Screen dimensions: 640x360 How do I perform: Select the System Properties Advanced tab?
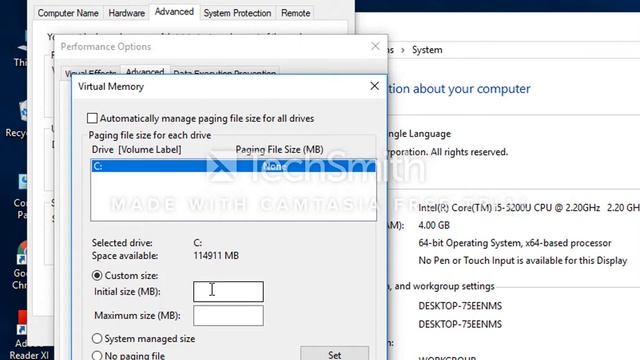pyautogui.click(x=174, y=12)
